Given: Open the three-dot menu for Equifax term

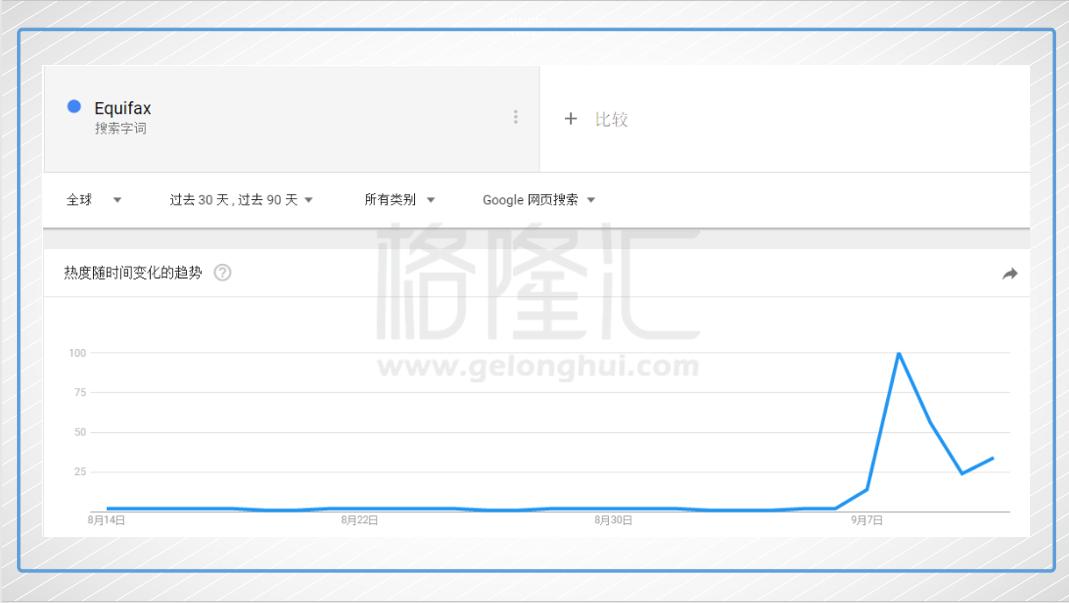Looking at the screenshot, I should [x=515, y=117].
